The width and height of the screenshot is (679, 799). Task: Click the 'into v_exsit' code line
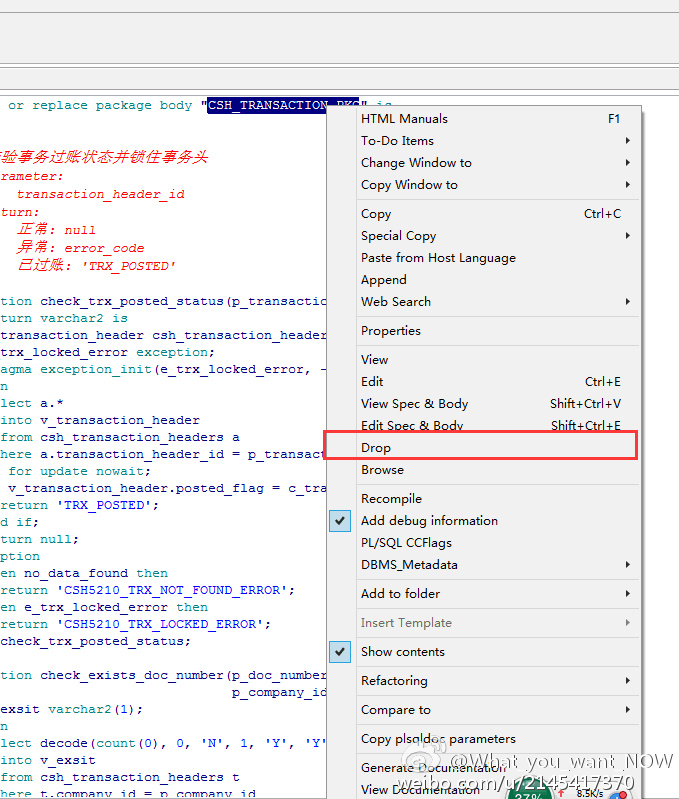[x=48, y=760]
